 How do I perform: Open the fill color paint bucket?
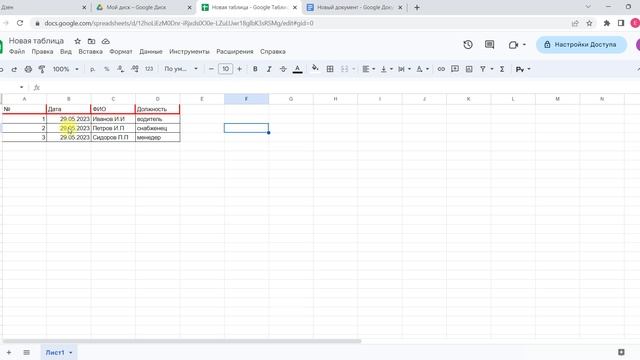tap(315, 68)
